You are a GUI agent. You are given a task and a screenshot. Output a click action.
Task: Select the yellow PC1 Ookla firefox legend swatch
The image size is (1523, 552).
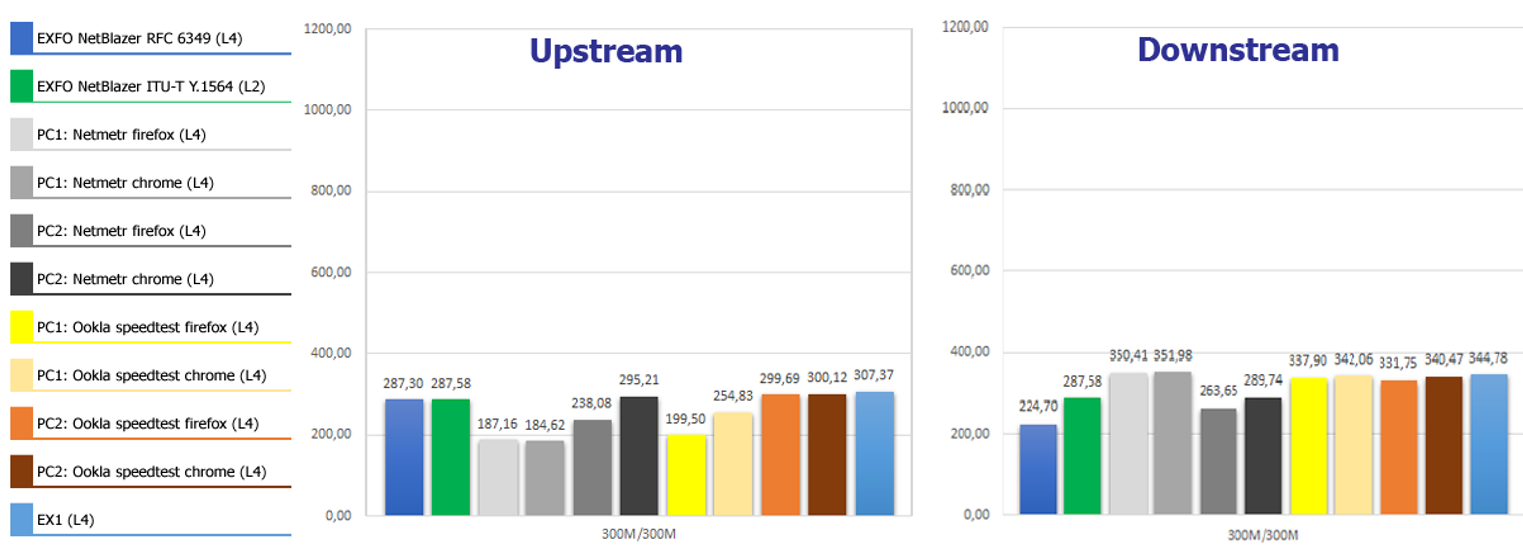[21, 327]
